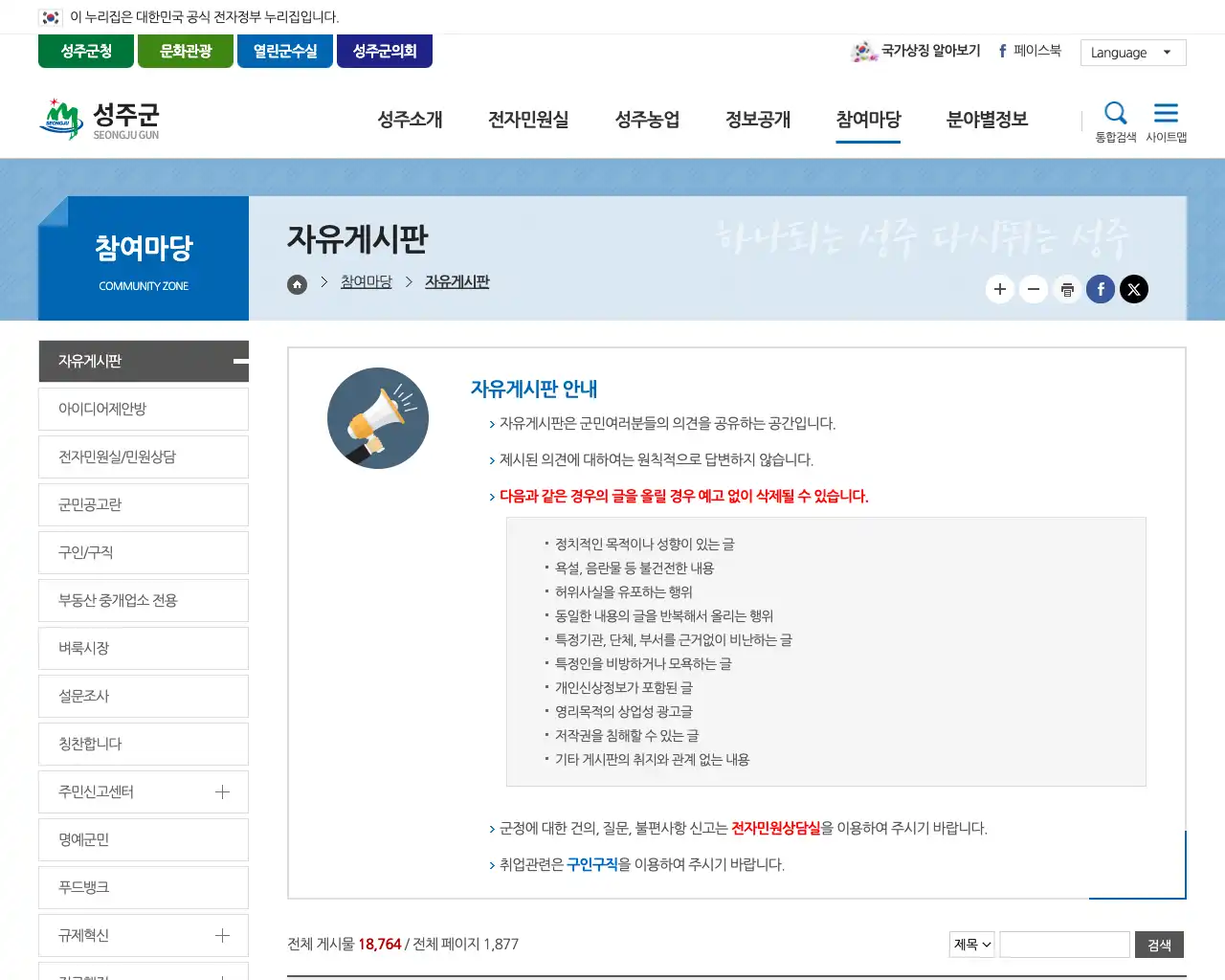Open 페이스북 link in top bar
This screenshot has width=1225, height=980.
click(x=1030, y=51)
